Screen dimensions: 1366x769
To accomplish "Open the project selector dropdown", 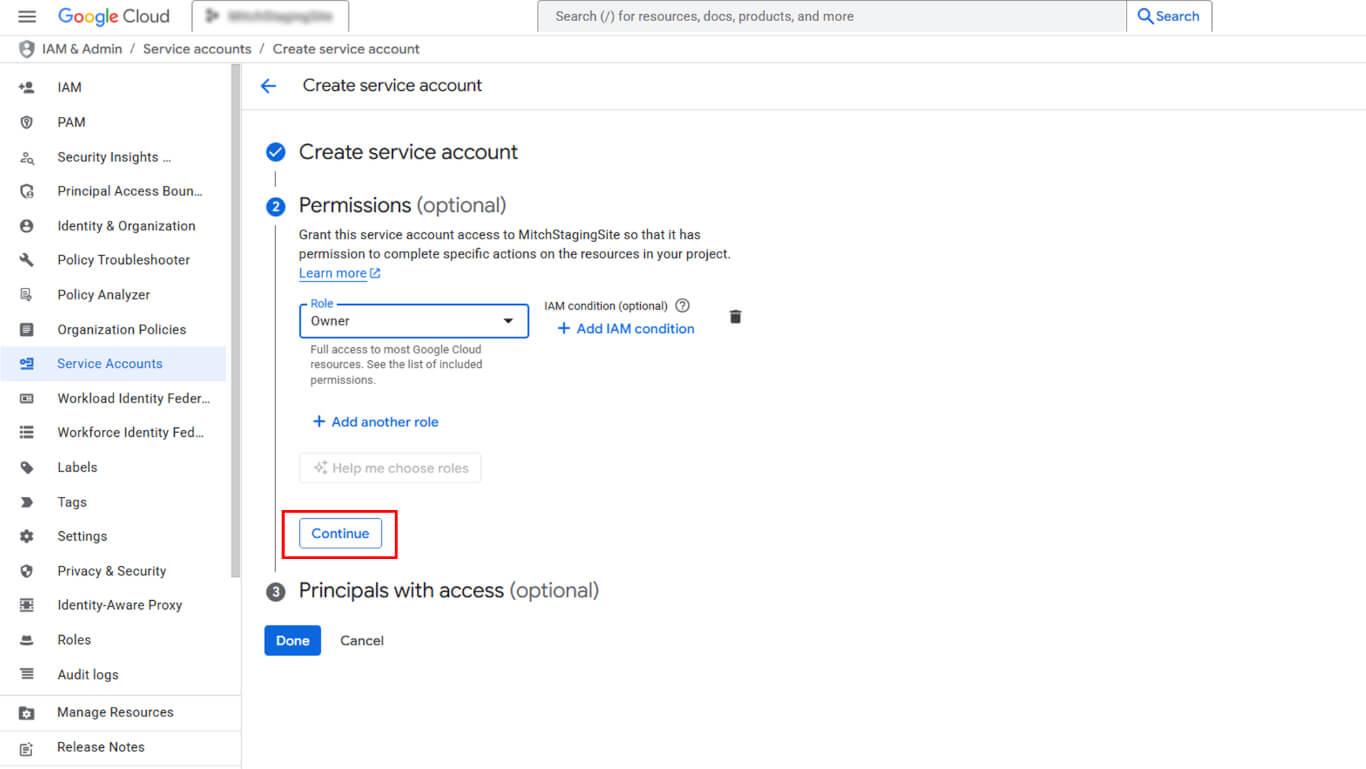I will click(270, 17).
